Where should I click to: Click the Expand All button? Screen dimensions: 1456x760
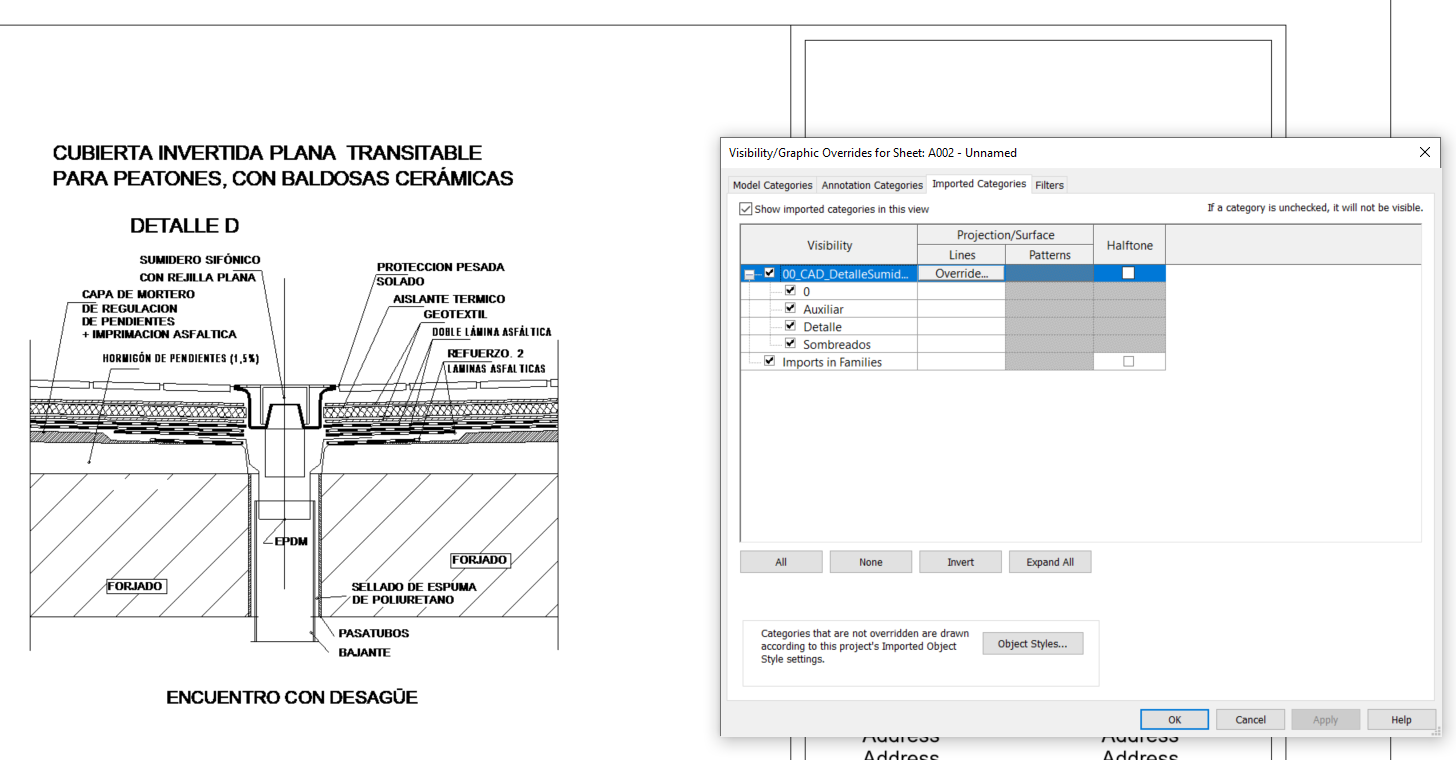pyautogui.click(x=1050, y=562)
